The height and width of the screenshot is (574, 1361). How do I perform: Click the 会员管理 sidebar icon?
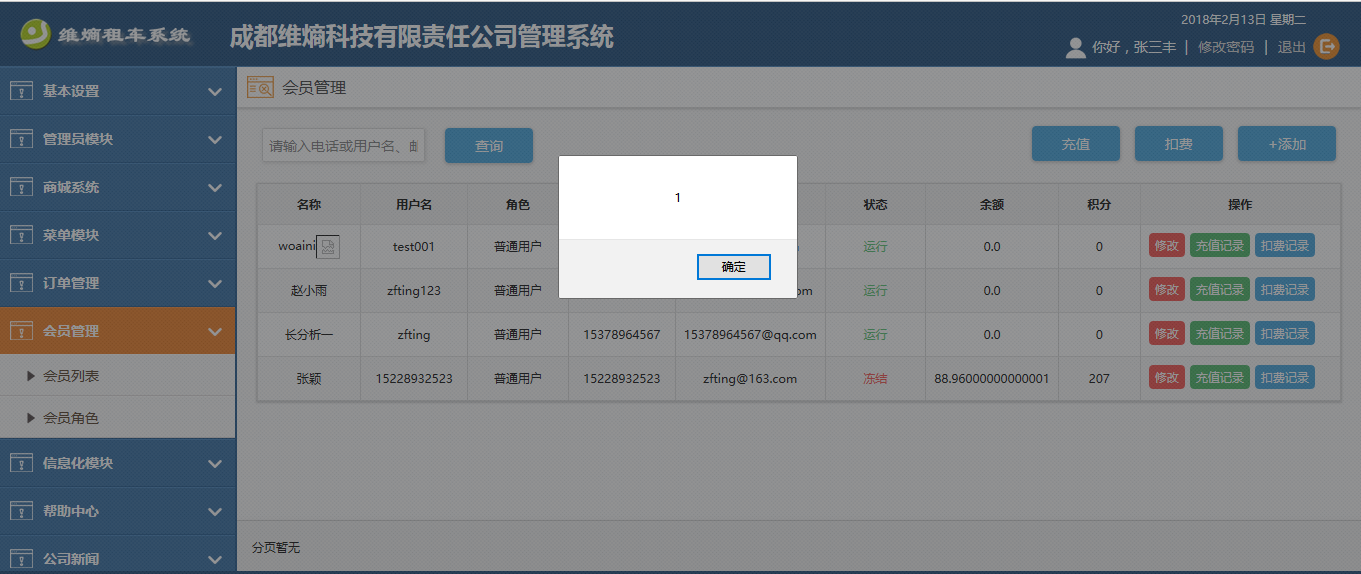tap(21, 331)
